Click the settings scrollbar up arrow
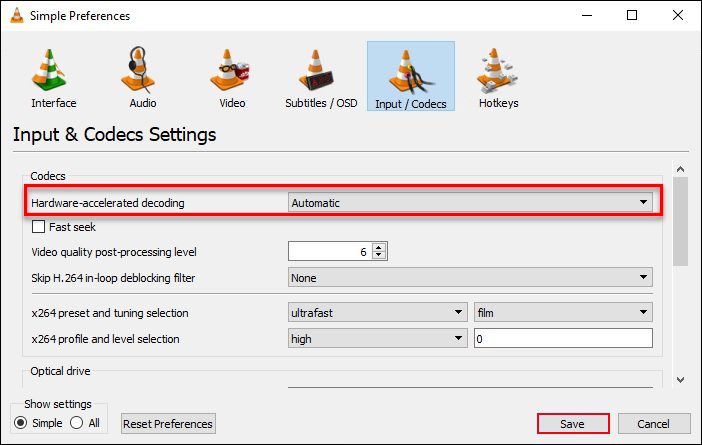This screenshot has width=702, height=445. point(681,169)
